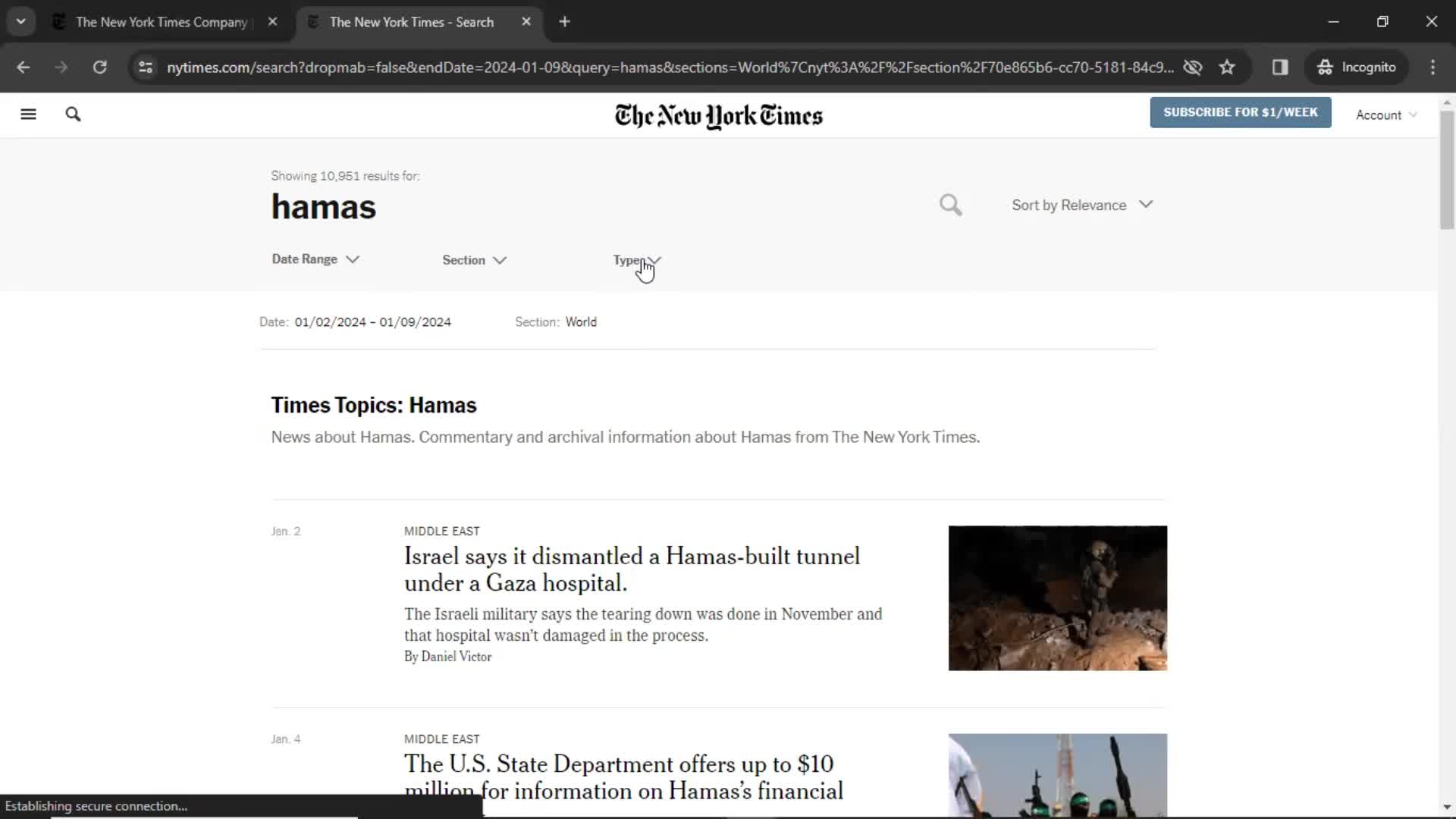This screenshot has height=819, width=1456.
Task: Switch to The New York Times Company tab
Action: coord(162,22)
